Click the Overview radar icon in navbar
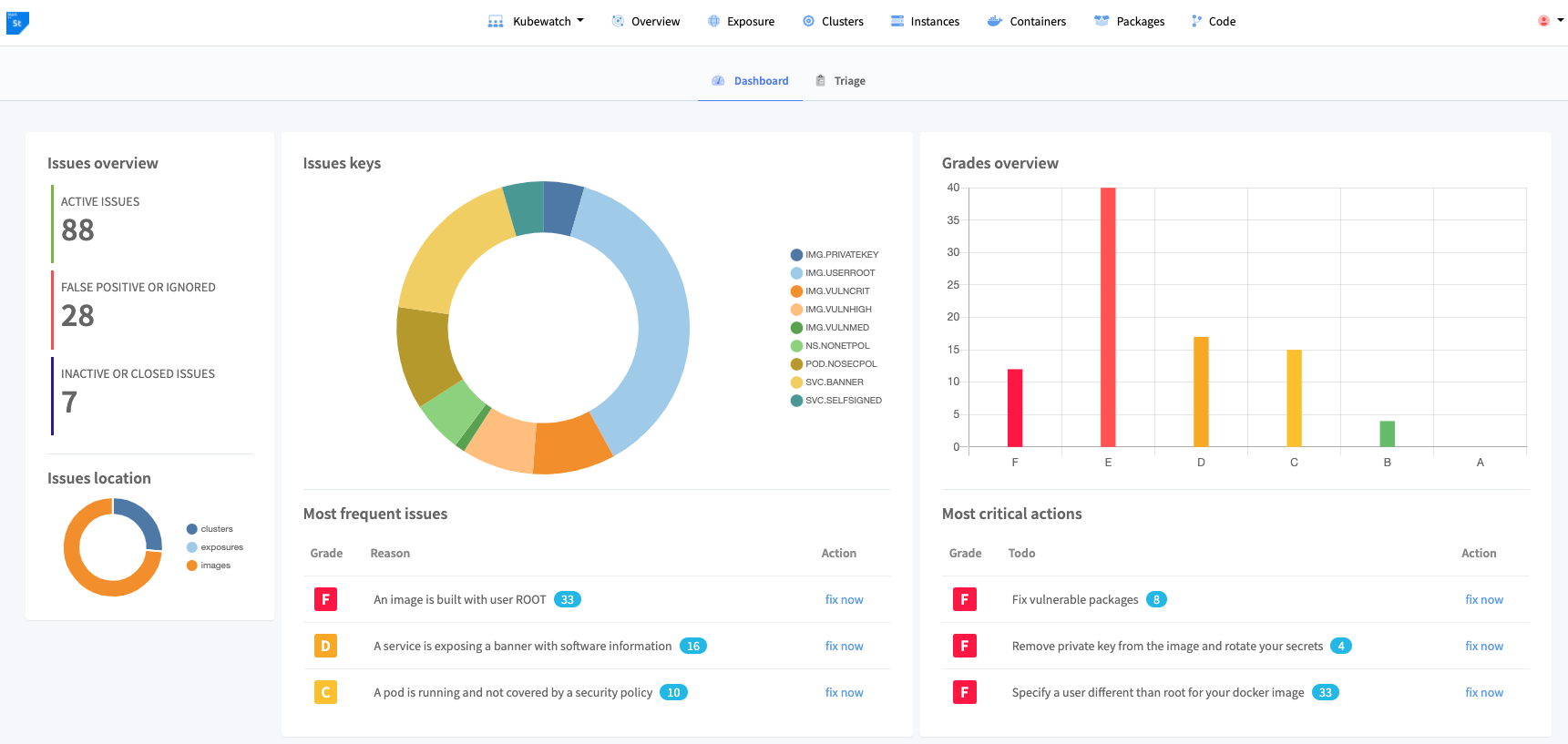This screenshot has height=744, width=1568. click(618, 21)
